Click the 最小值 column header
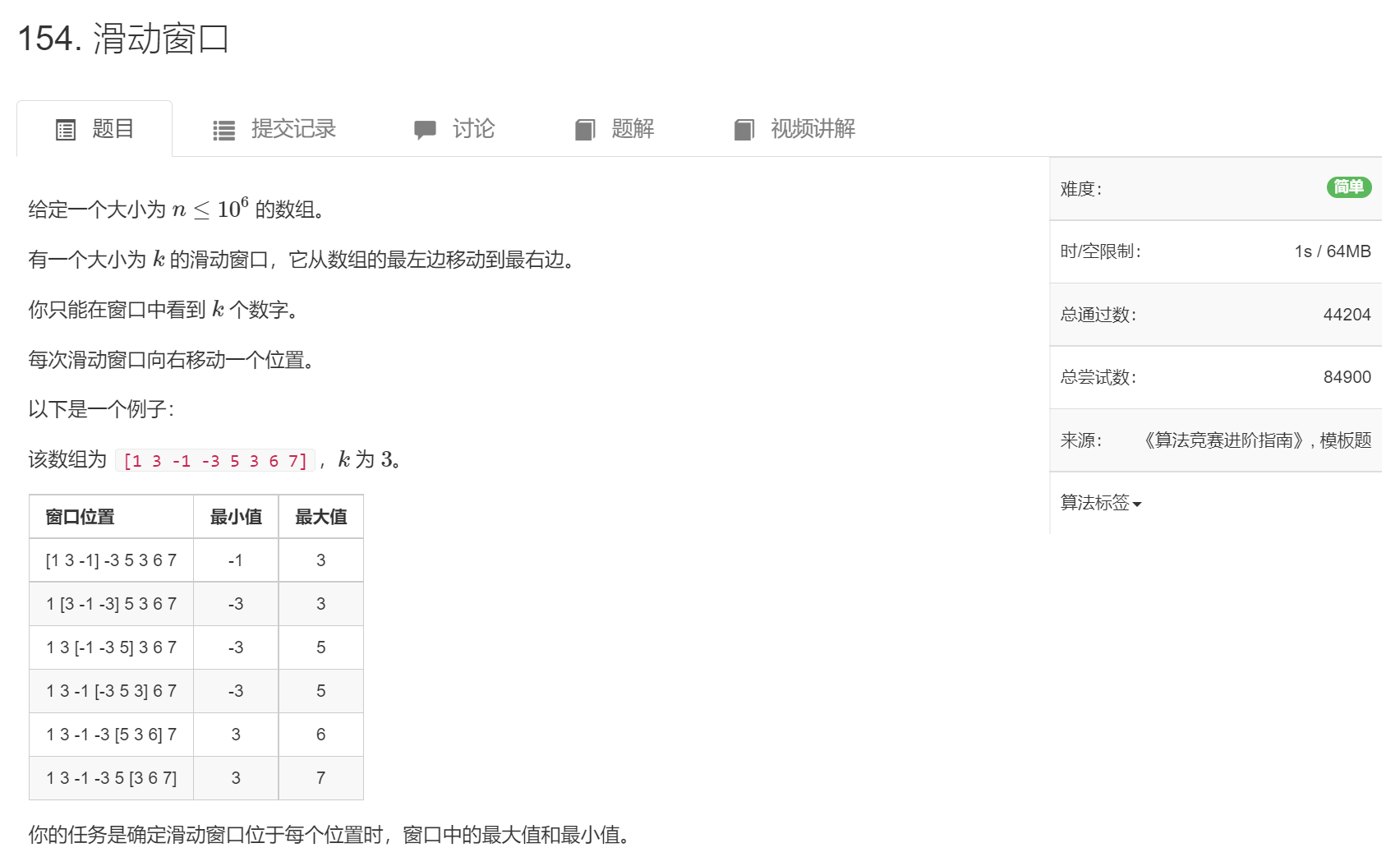The image size is (1400, 857). point(236,517)
